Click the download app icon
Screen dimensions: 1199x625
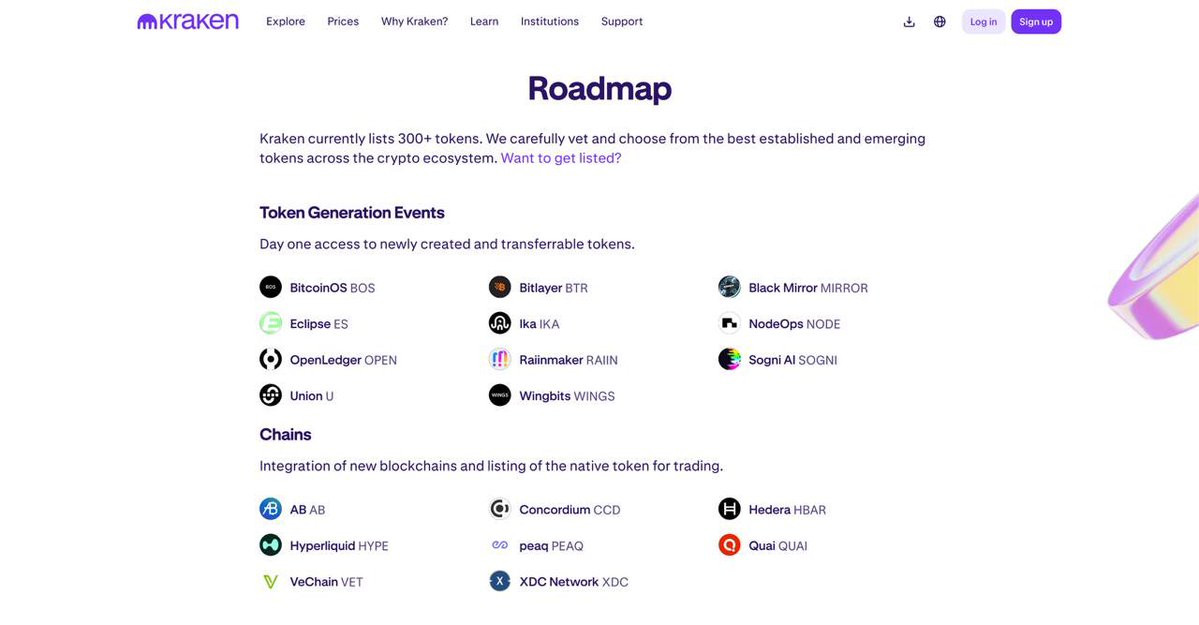pyautogui.click(x=909, y=21)
